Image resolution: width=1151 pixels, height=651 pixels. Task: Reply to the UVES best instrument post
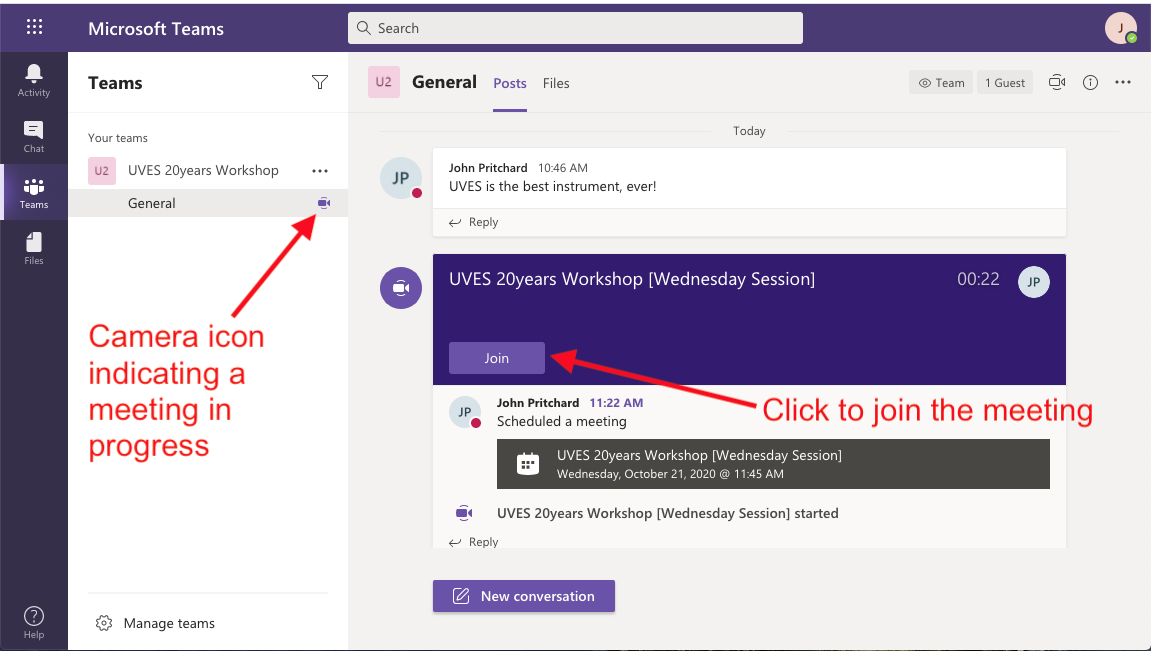tap(473, 222)
